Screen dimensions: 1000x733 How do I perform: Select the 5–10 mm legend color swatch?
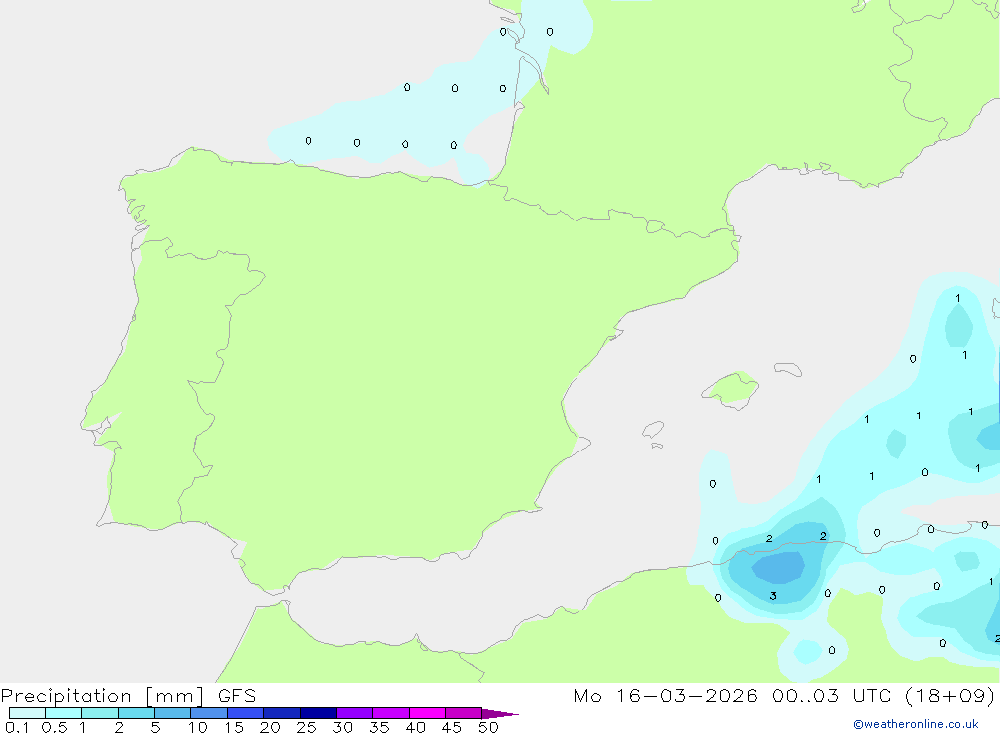(173, 713)
